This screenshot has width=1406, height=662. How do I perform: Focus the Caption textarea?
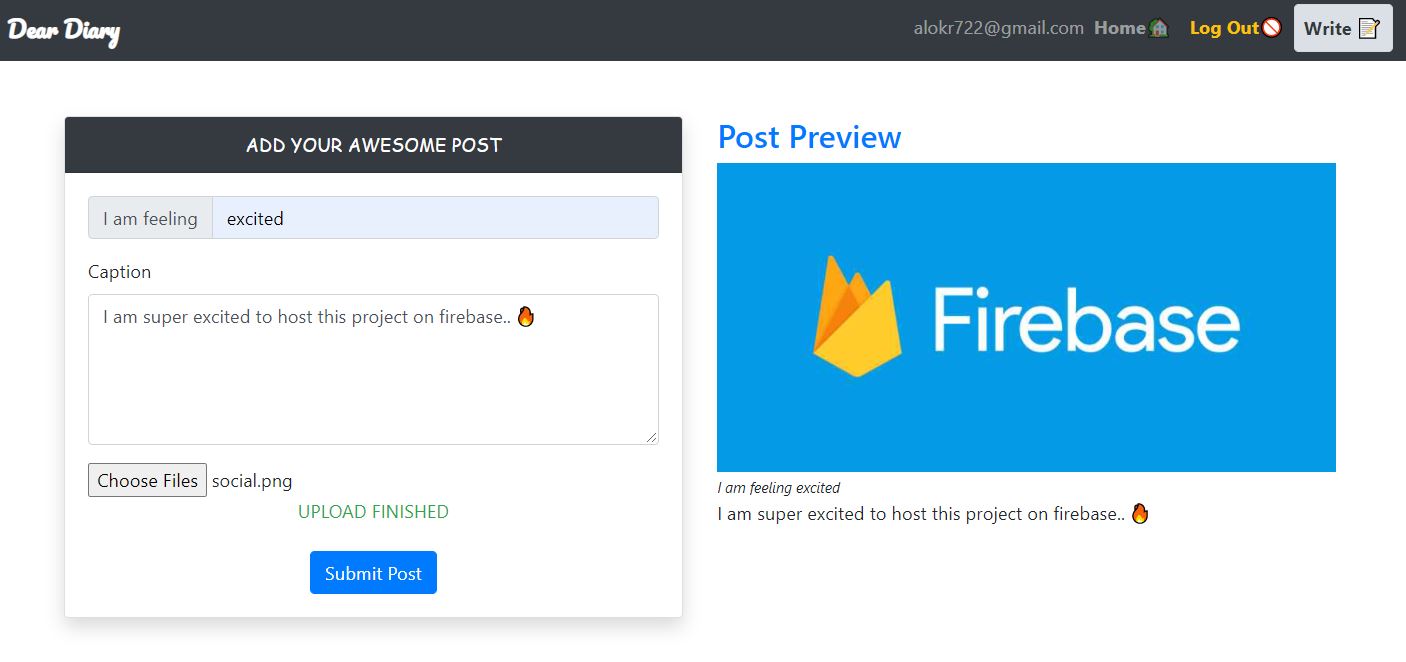(373, 369)
